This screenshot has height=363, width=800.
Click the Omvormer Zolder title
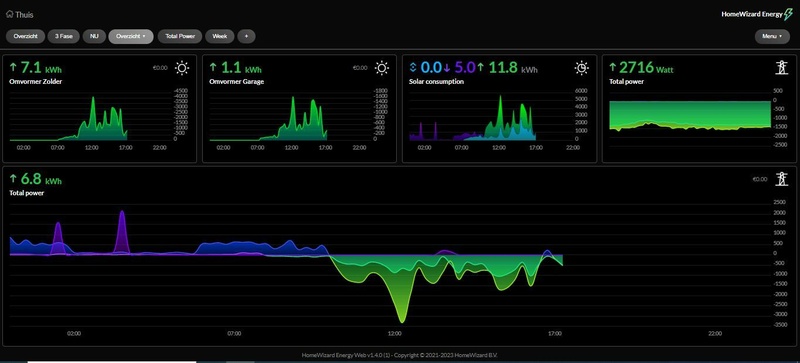click(36, 81)
